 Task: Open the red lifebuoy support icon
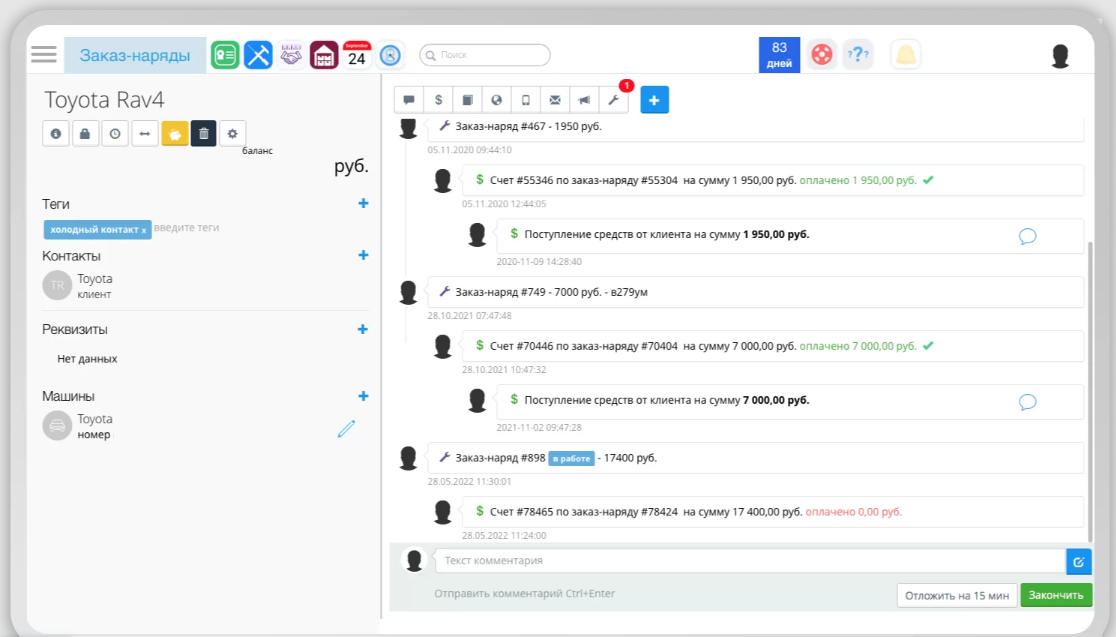[x=822, y=54]
